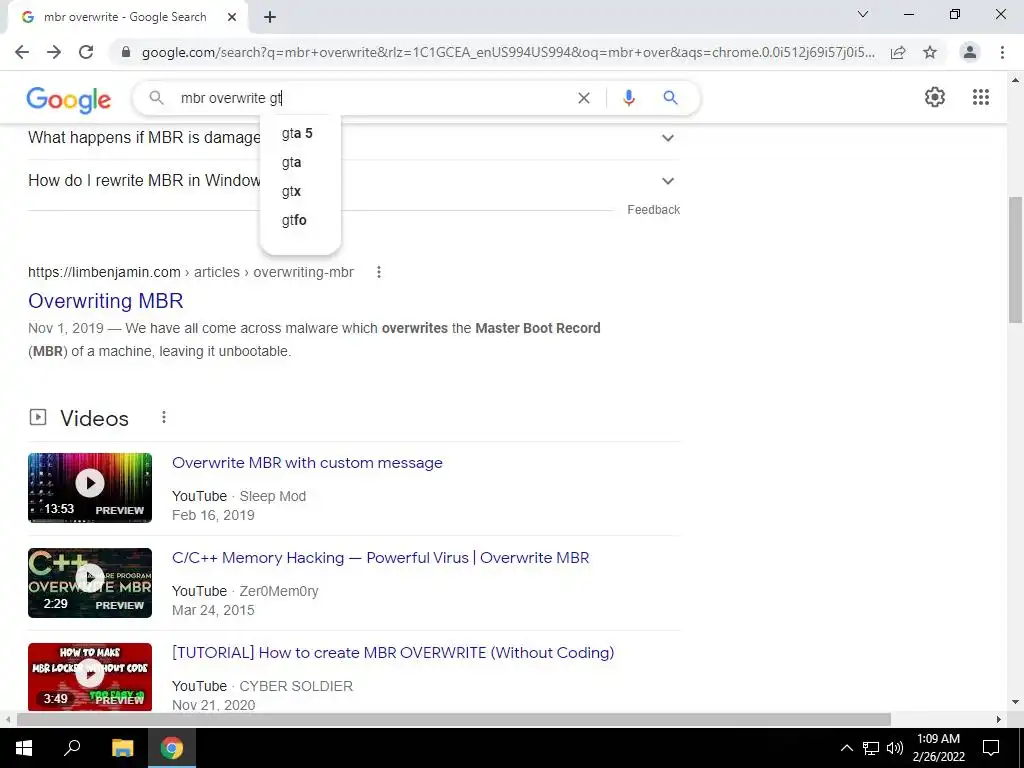Open new tab with plus button

[270, 18]
